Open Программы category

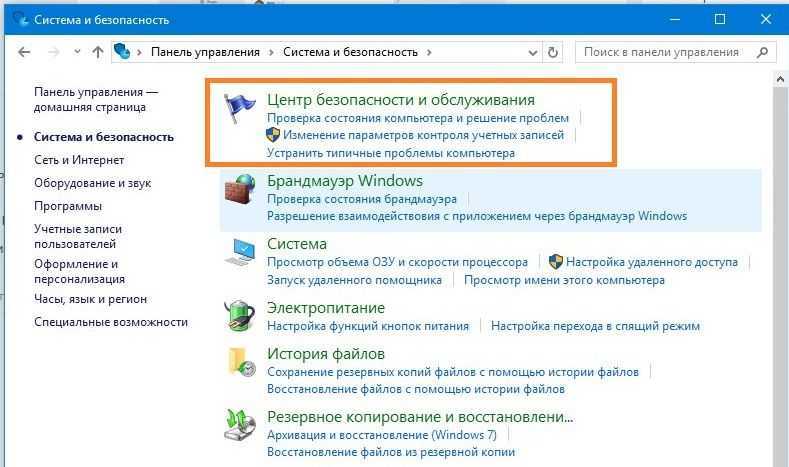(68, 206)
